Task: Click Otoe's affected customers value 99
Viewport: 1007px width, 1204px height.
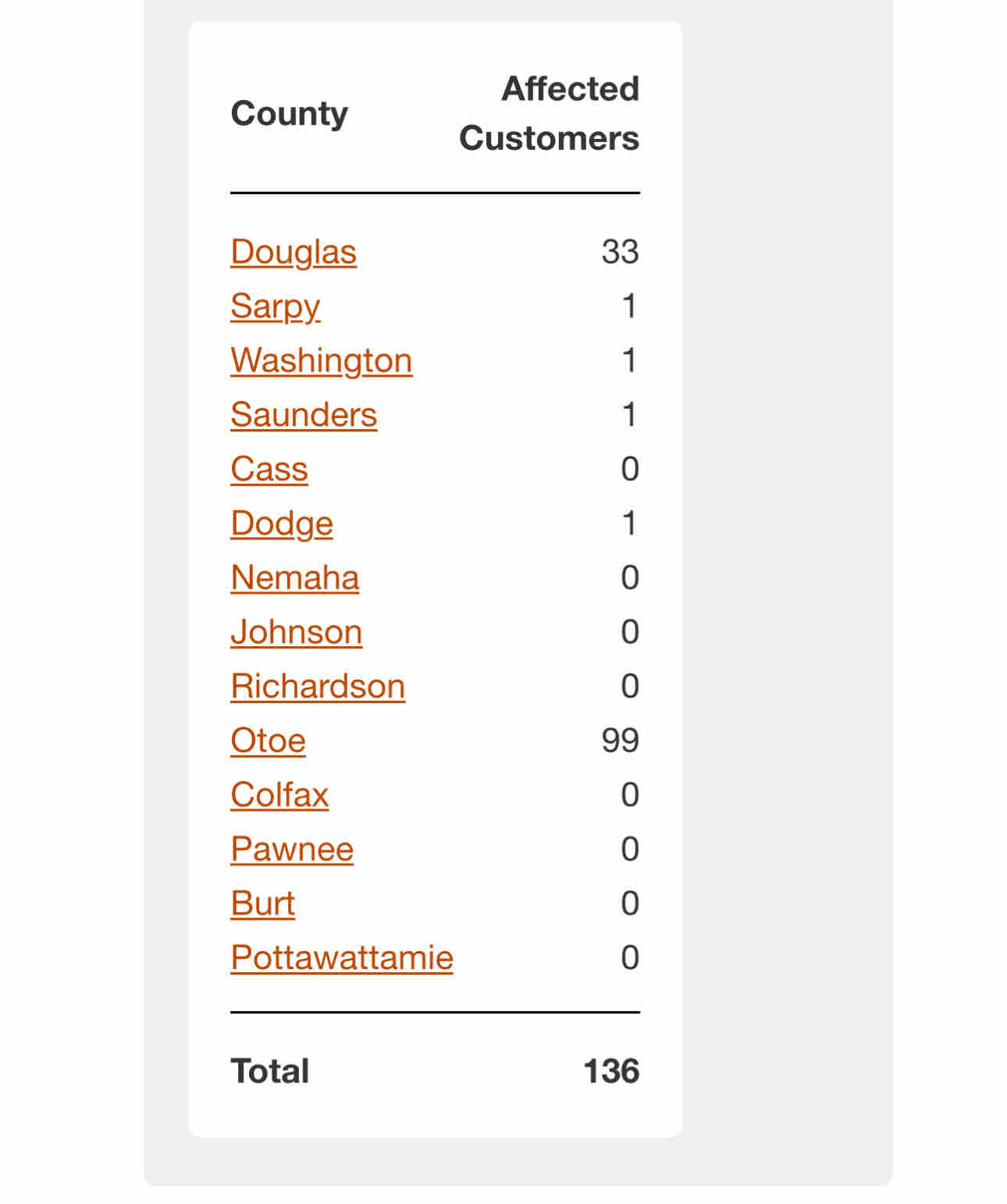Action: (621, 741)
